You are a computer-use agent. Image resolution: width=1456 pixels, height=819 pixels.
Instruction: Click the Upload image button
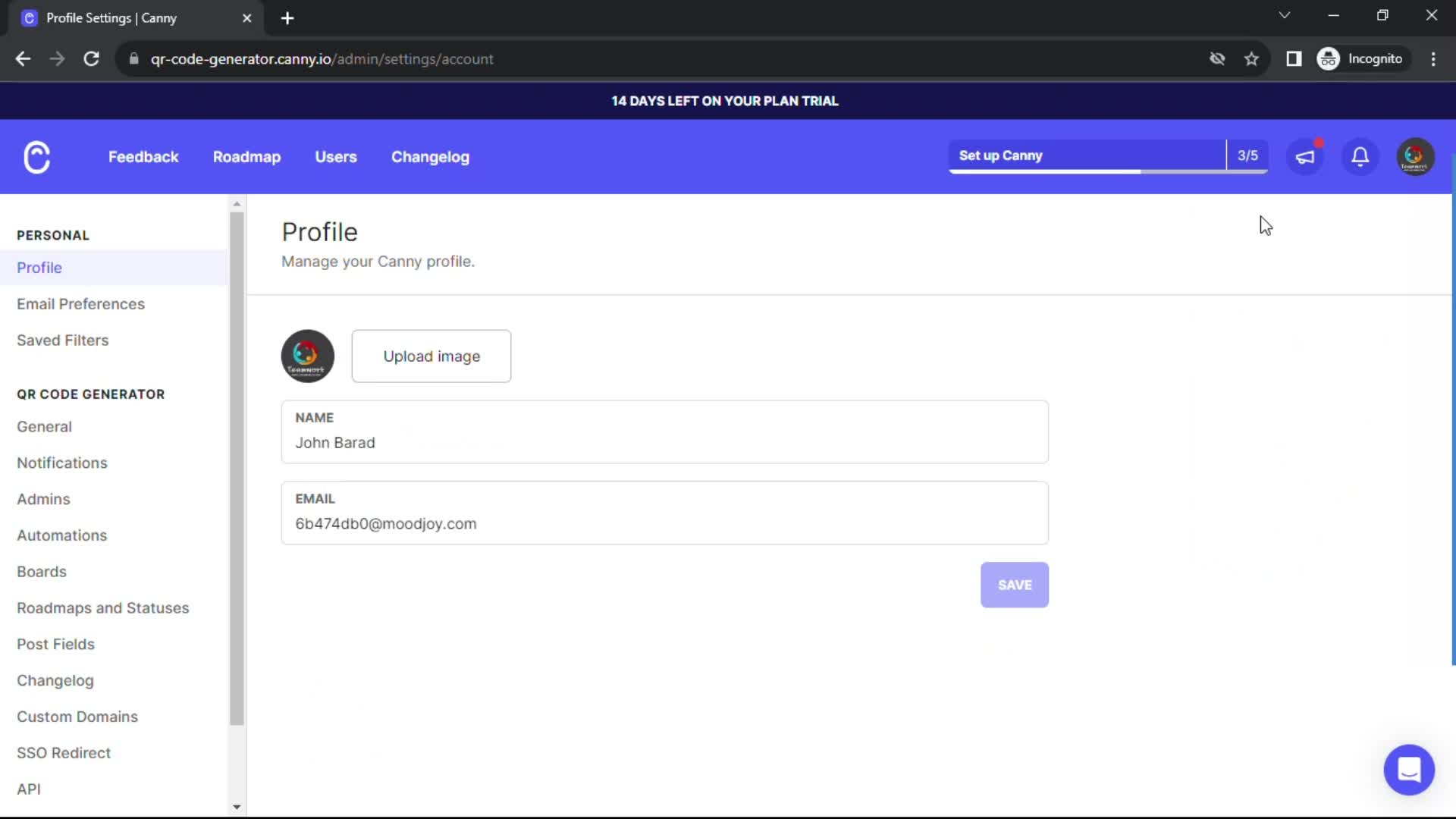coord(431,356)
